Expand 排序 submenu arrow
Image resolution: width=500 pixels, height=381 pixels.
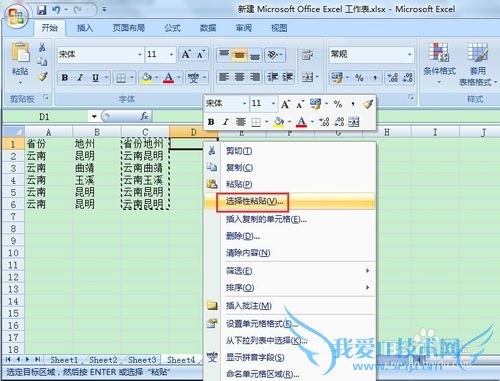pyautogui.click(x=368, y=287)
